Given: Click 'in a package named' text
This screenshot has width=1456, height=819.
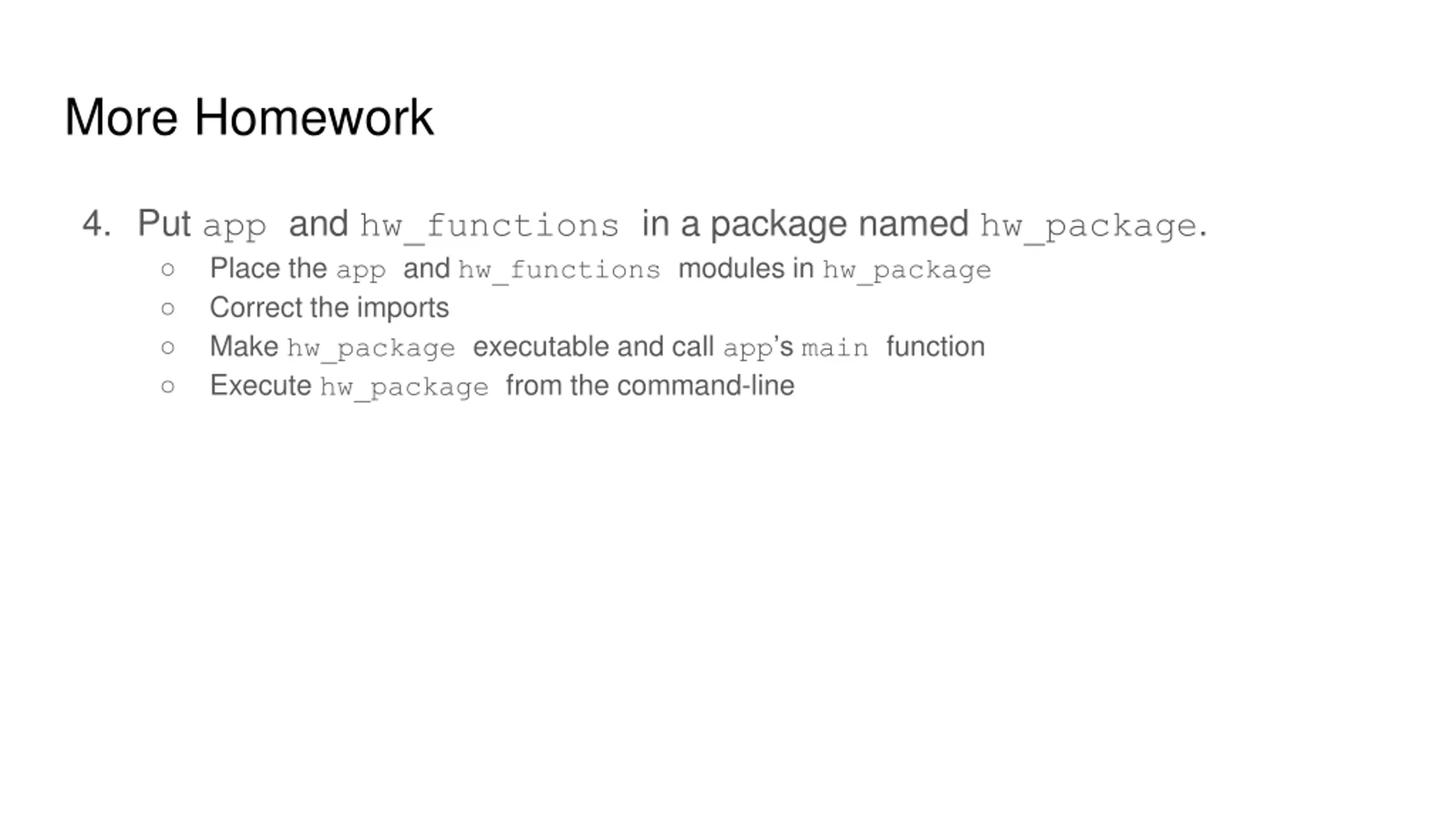Looking at the screenshot, I should 805,224.
